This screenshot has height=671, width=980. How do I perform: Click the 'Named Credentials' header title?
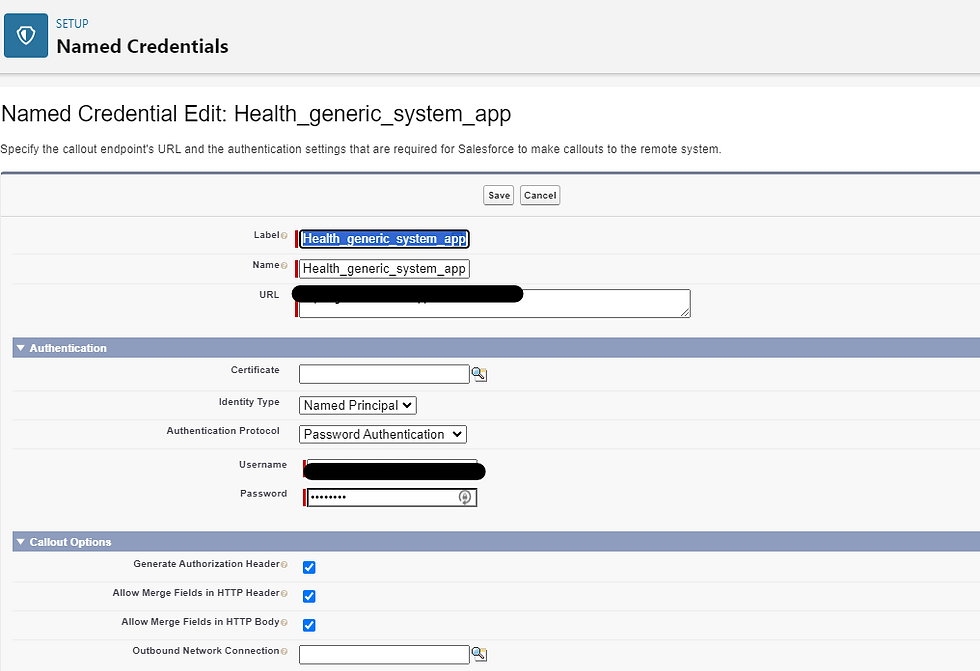pyautogui.click(x=142, y=46)
